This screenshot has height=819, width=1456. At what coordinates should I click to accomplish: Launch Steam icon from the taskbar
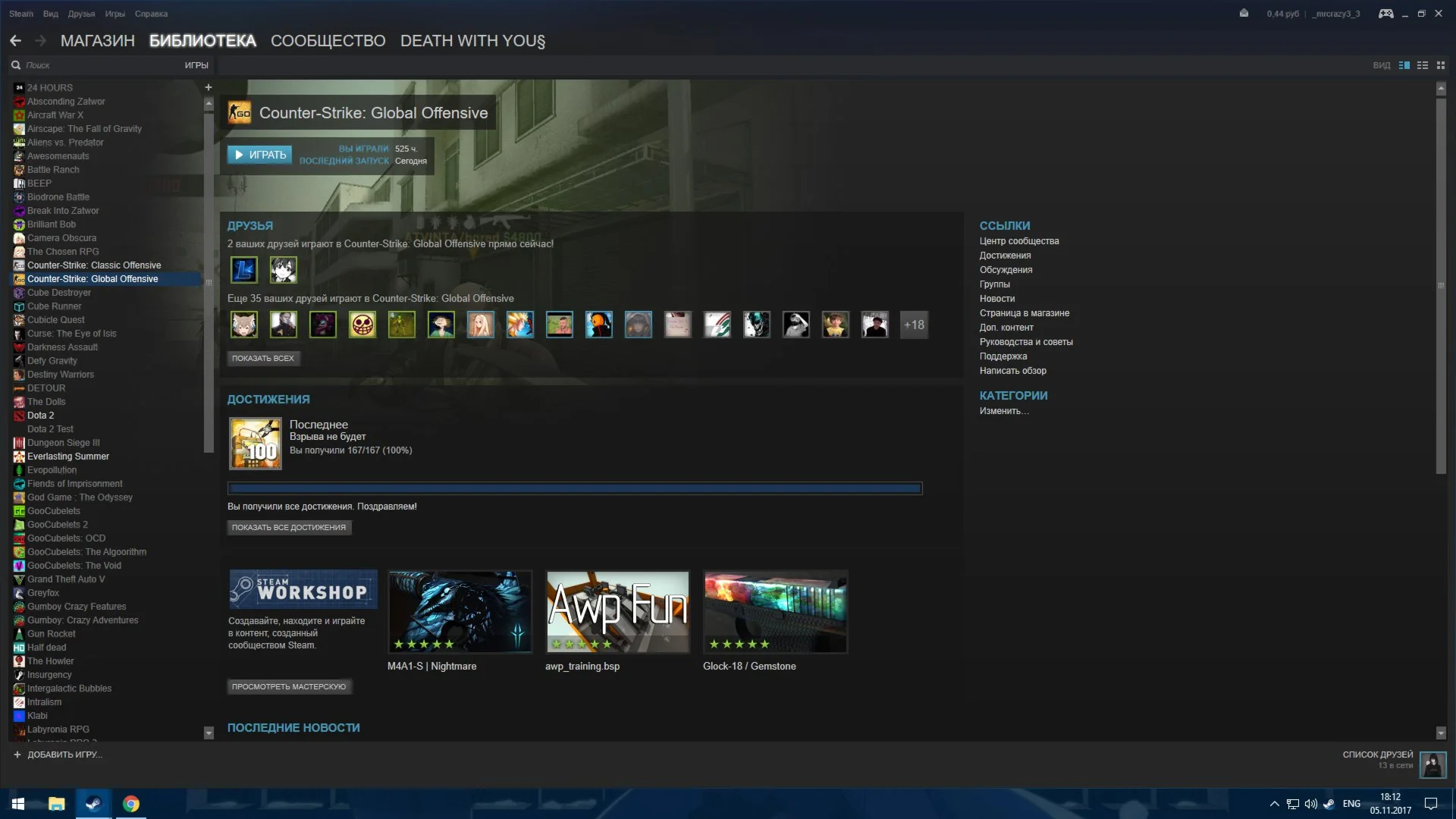pos(93,804)
